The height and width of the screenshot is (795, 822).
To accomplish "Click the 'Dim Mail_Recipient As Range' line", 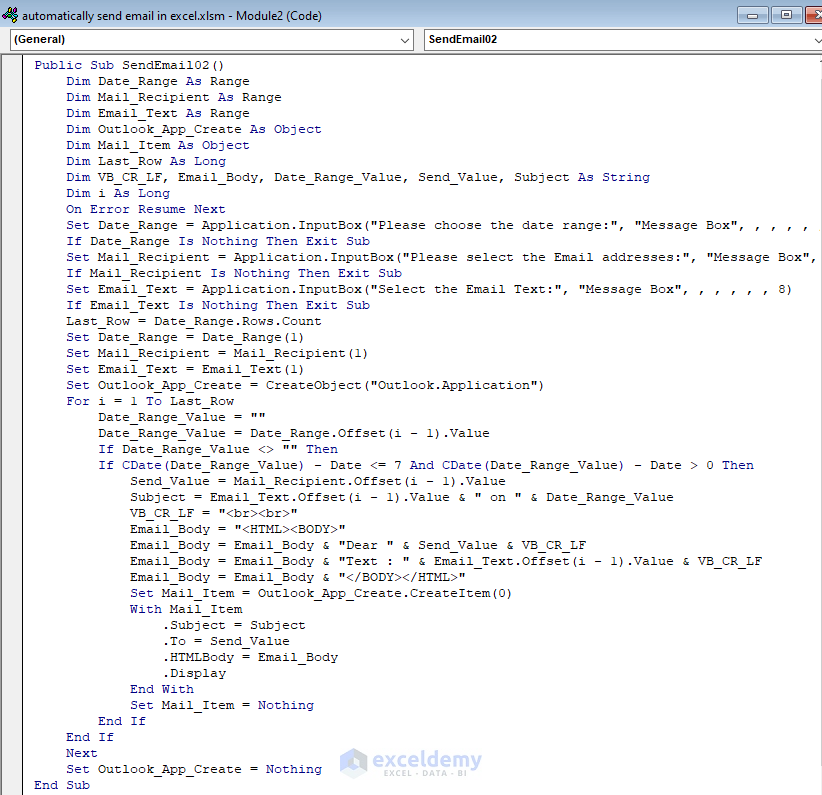I will tap(174, 98).
